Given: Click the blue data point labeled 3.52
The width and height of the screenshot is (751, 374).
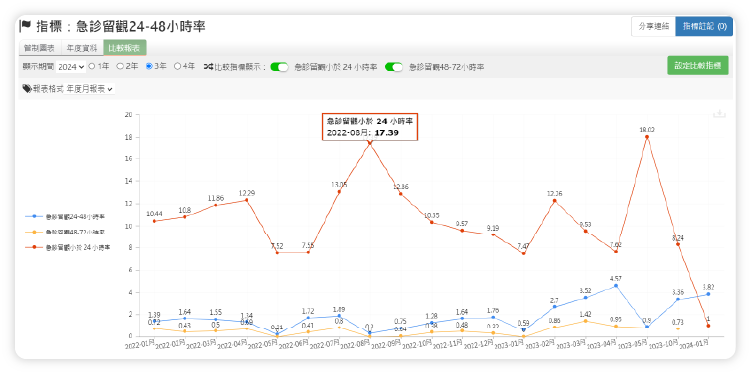Looking at the screenshot, I should [x=585, y=298].
